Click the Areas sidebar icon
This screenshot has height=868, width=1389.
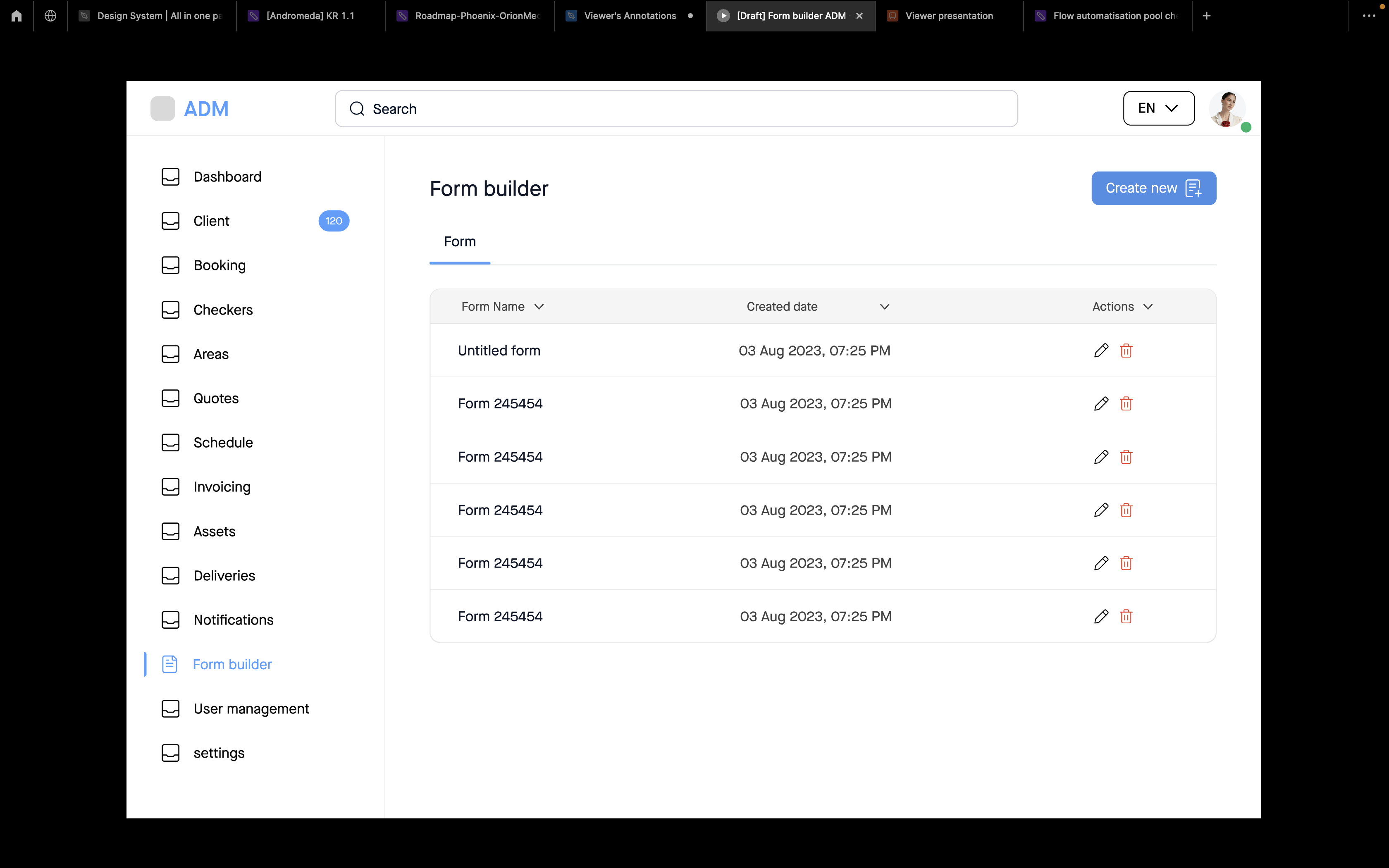click(x=170, y=354)
